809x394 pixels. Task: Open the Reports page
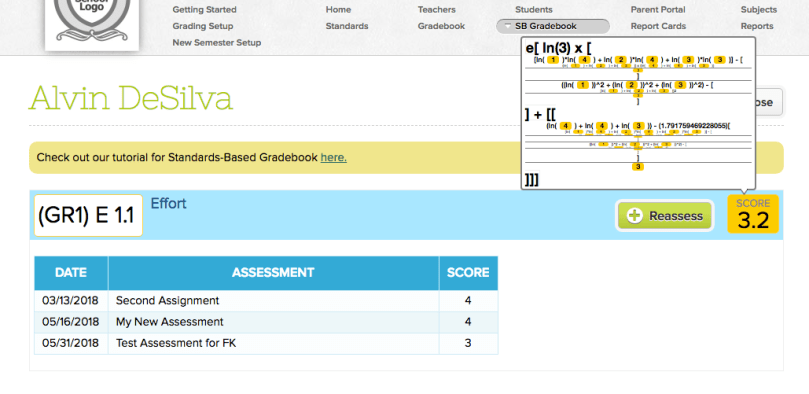[757, 26]
